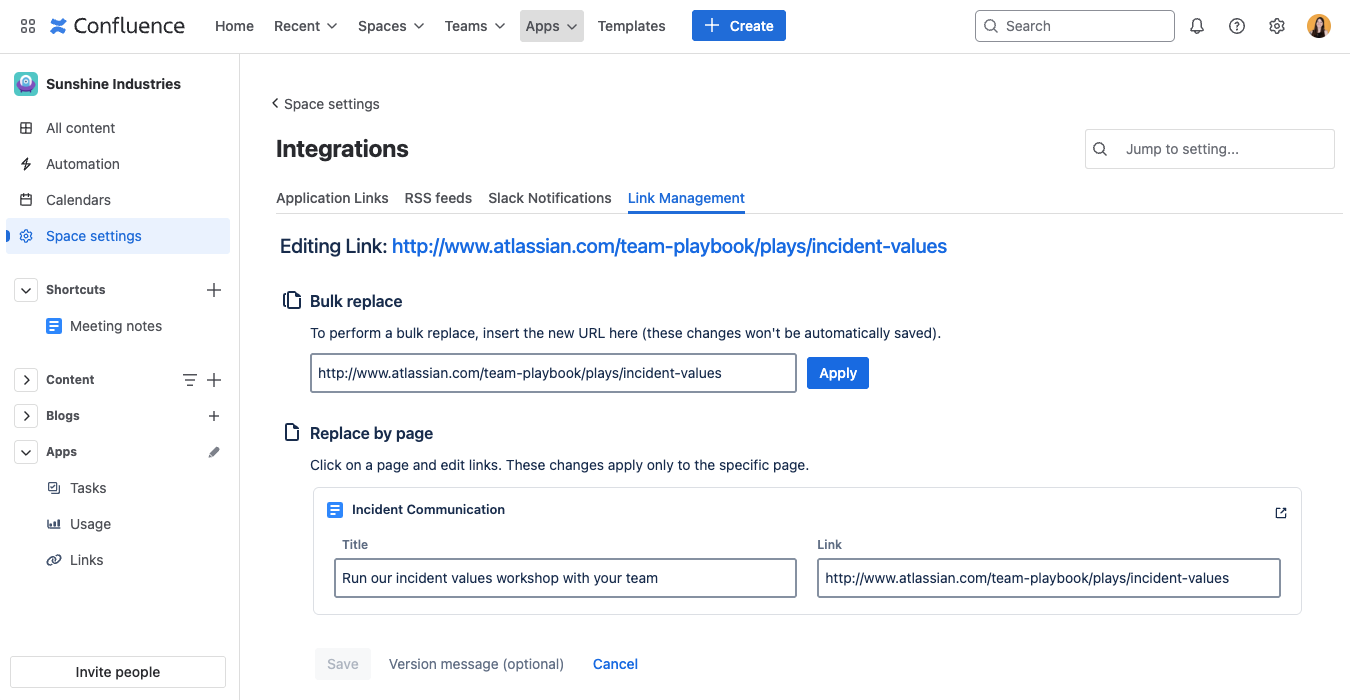Click the edit pencil next to Apps
1350x700 pixels.
(213, 451)
